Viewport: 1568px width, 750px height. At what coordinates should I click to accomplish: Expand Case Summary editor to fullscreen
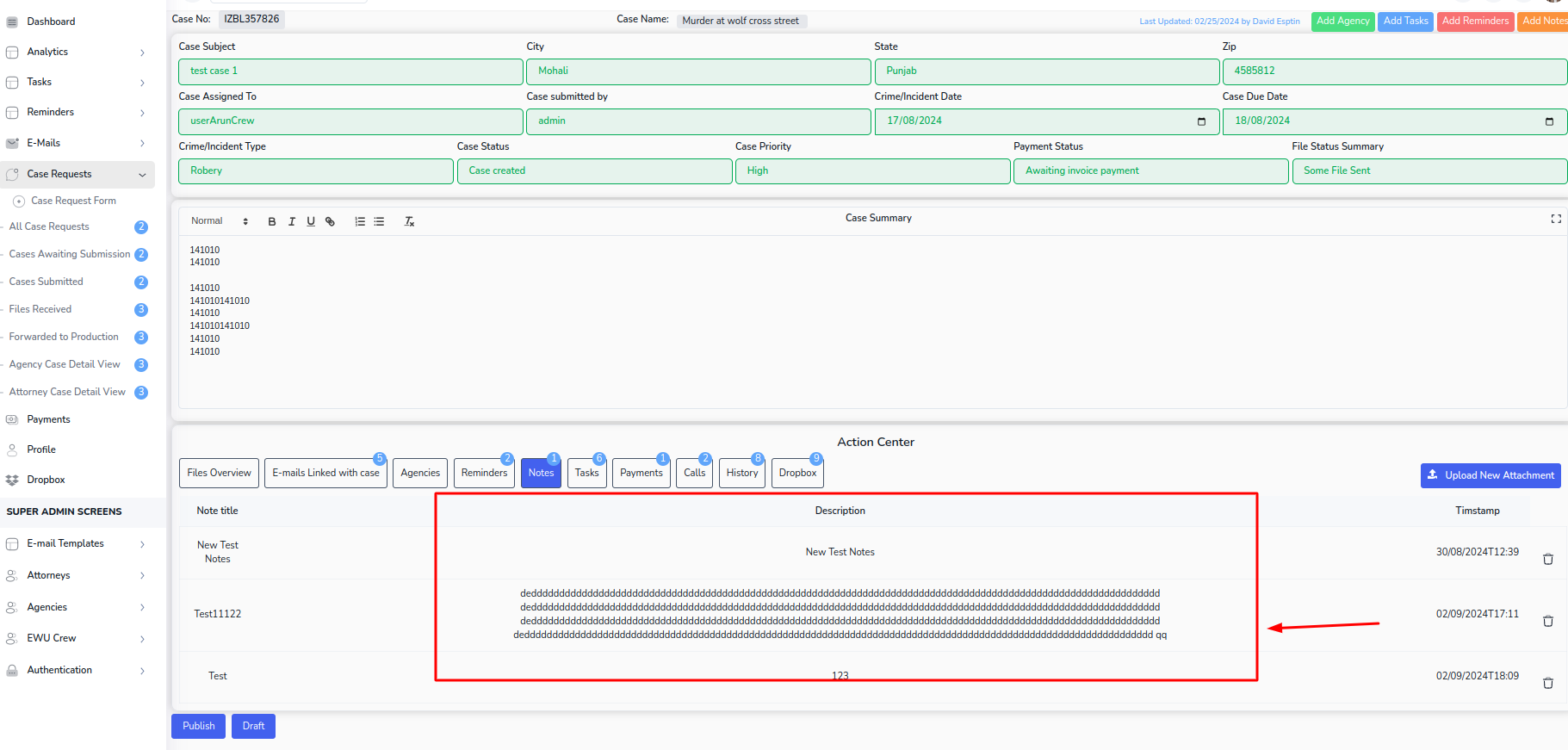1556,219
